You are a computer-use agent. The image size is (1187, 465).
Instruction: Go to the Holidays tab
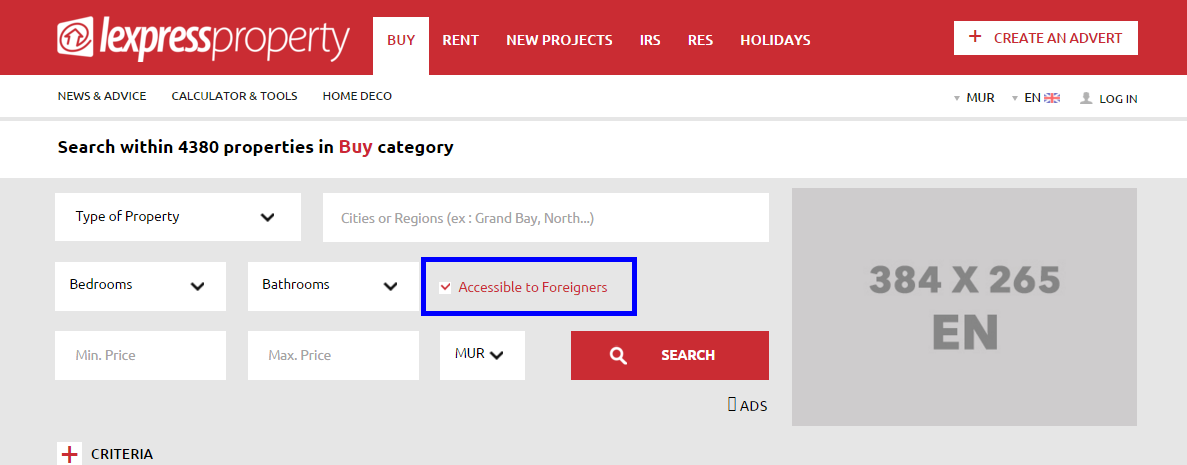[775, 40]
